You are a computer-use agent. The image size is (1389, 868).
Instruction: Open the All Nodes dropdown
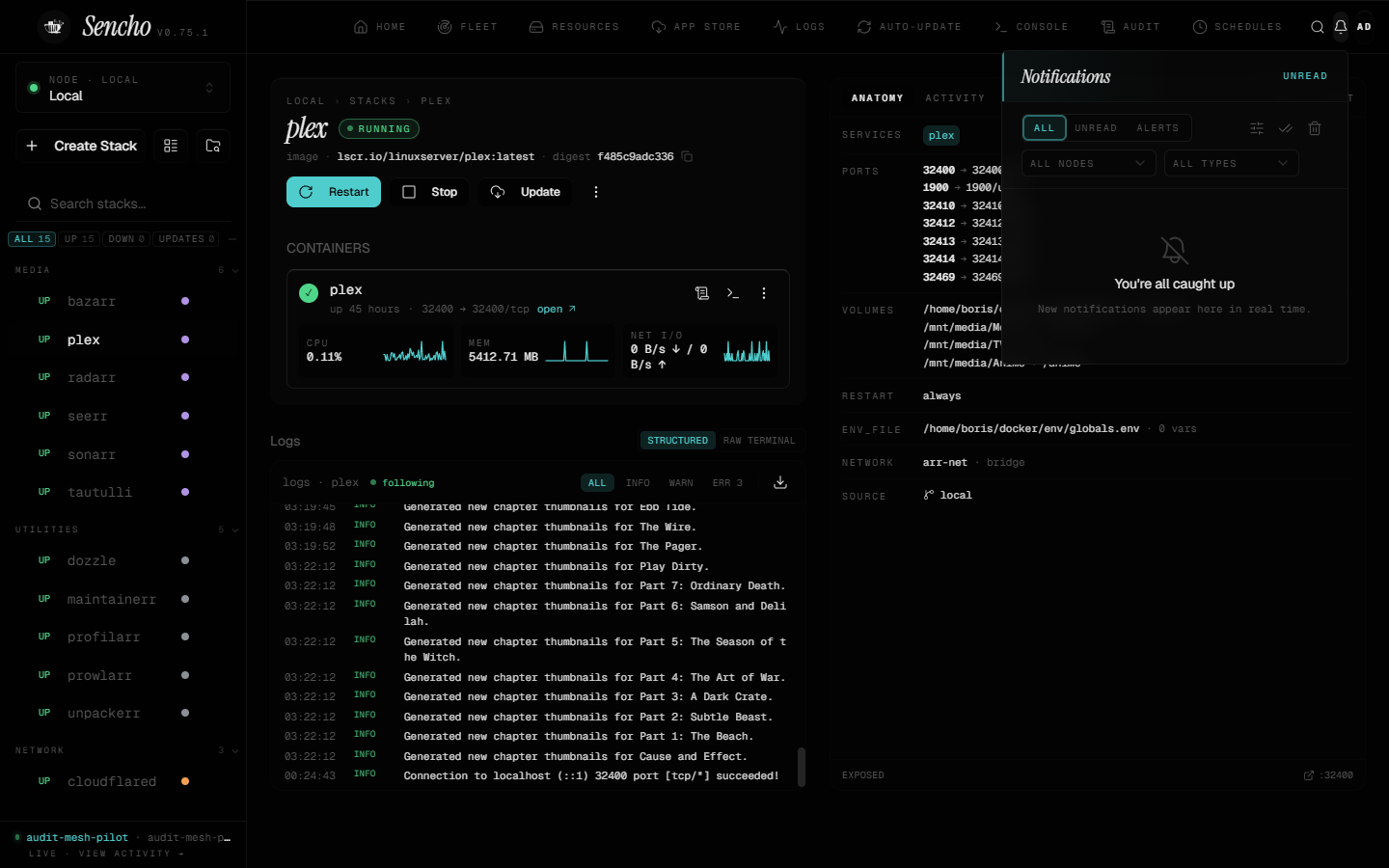[x=1088, y=164]
